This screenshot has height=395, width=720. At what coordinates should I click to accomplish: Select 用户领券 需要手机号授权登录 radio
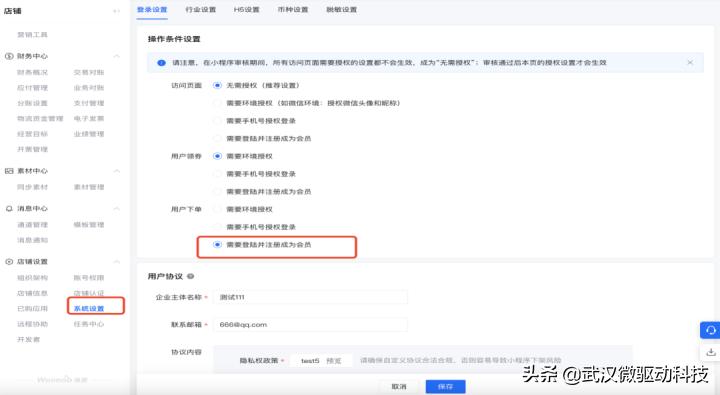click(217, 174)
